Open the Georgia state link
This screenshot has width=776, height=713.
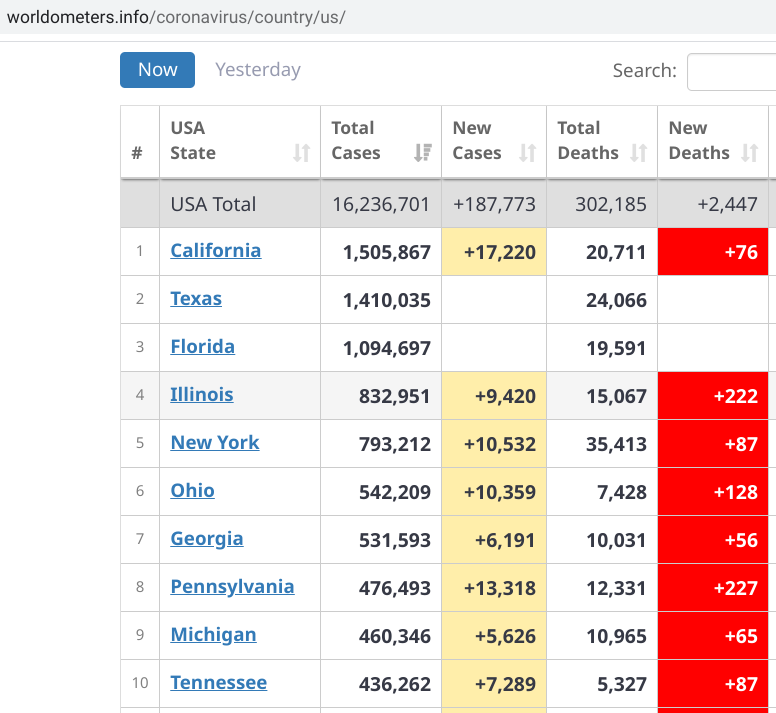[x=206, y=539]
